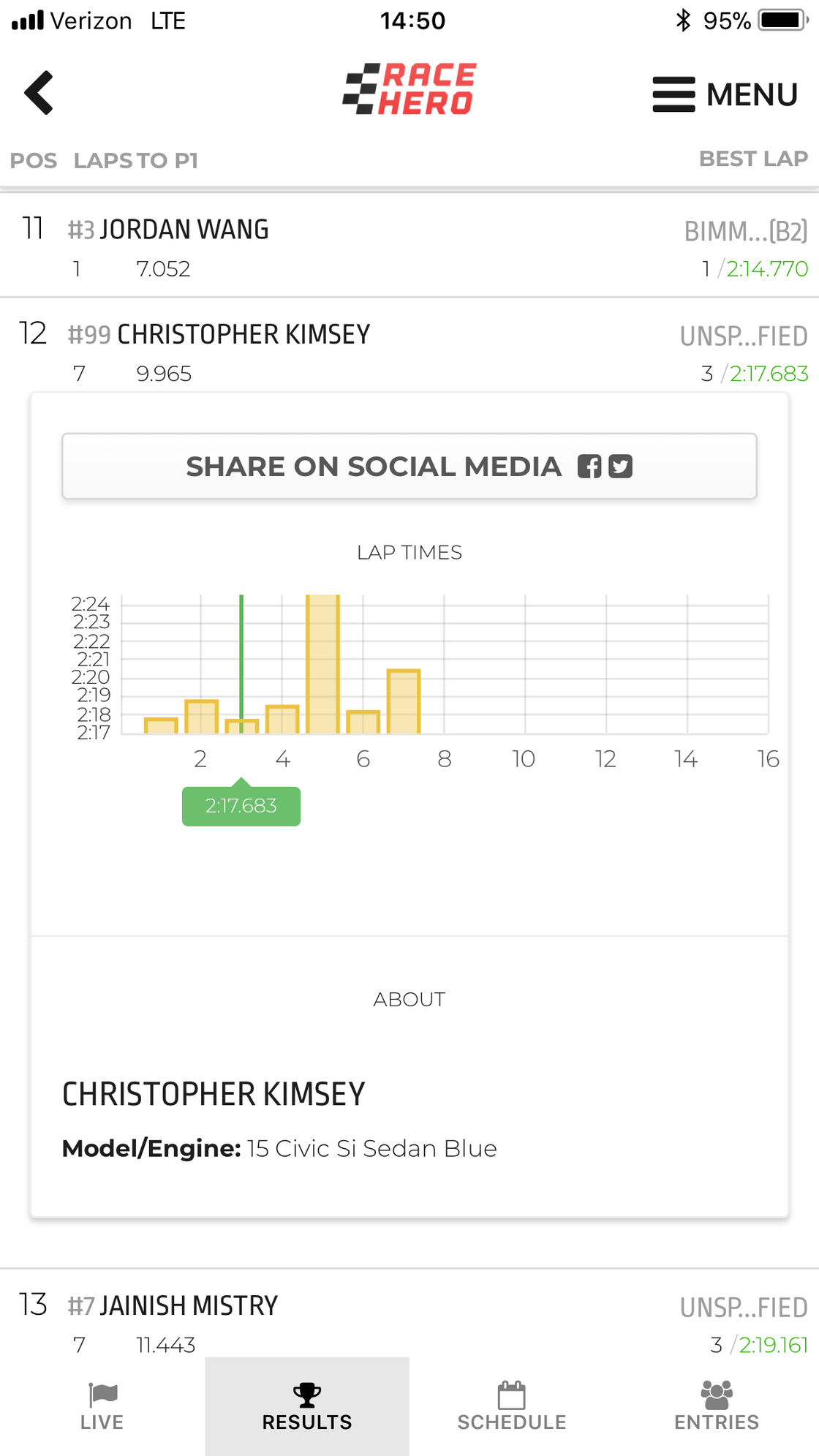The height and width of the screenshot is (1456, 819).
Task: Expand Jordan Wang result row
Action: tap(409, 246)
